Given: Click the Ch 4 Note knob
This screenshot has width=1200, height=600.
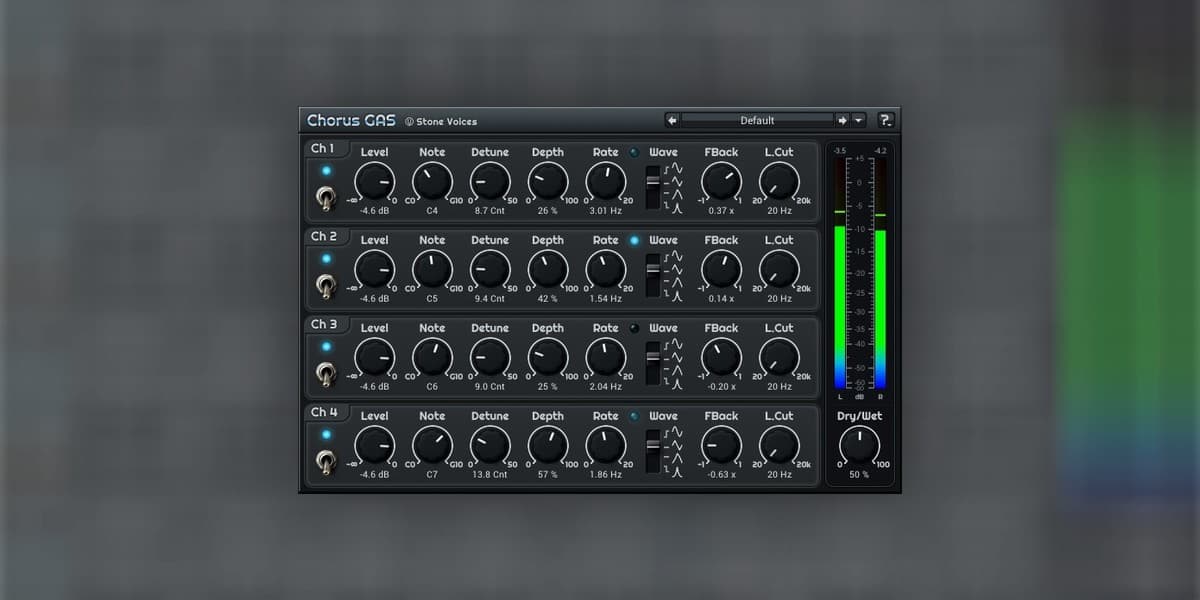Looking at the screenshot, I should click(432, 446).
